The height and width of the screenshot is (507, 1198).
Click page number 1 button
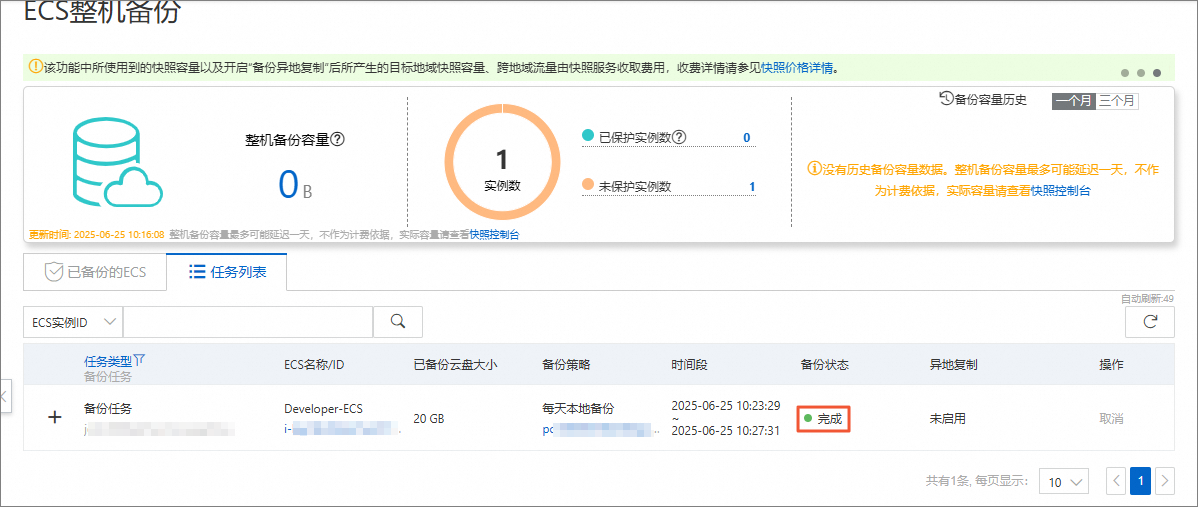1141,481
